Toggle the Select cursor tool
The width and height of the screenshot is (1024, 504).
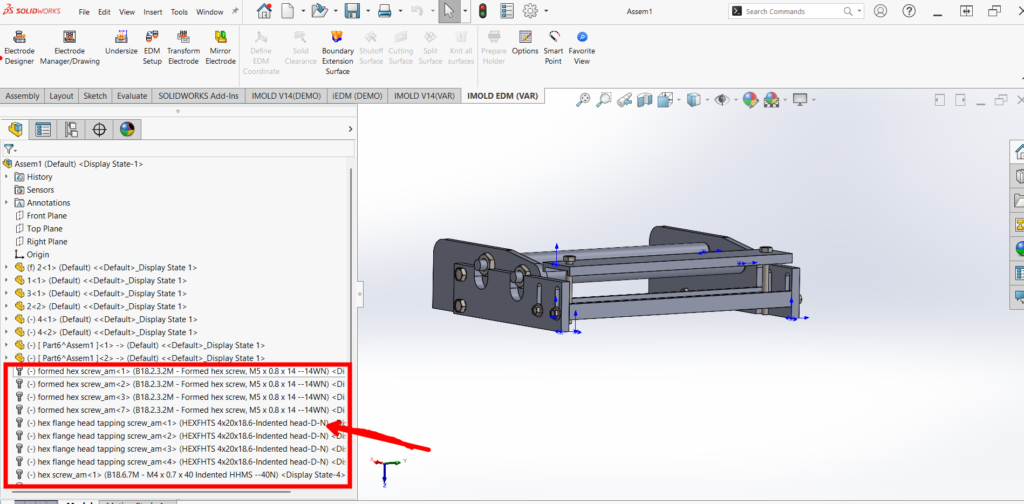(x=449, y=11)
